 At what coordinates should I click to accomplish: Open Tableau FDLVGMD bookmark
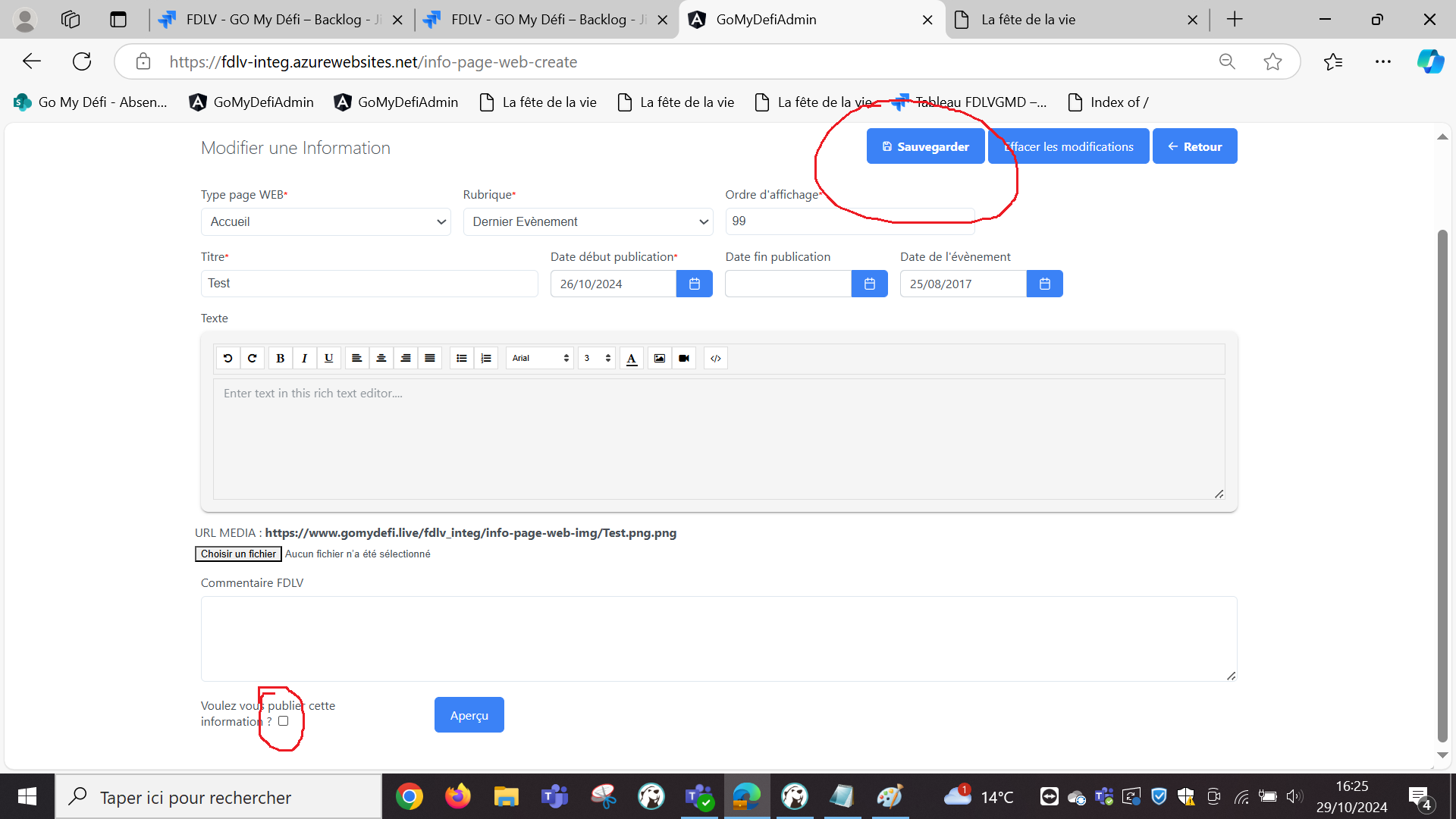pos(969,102)
